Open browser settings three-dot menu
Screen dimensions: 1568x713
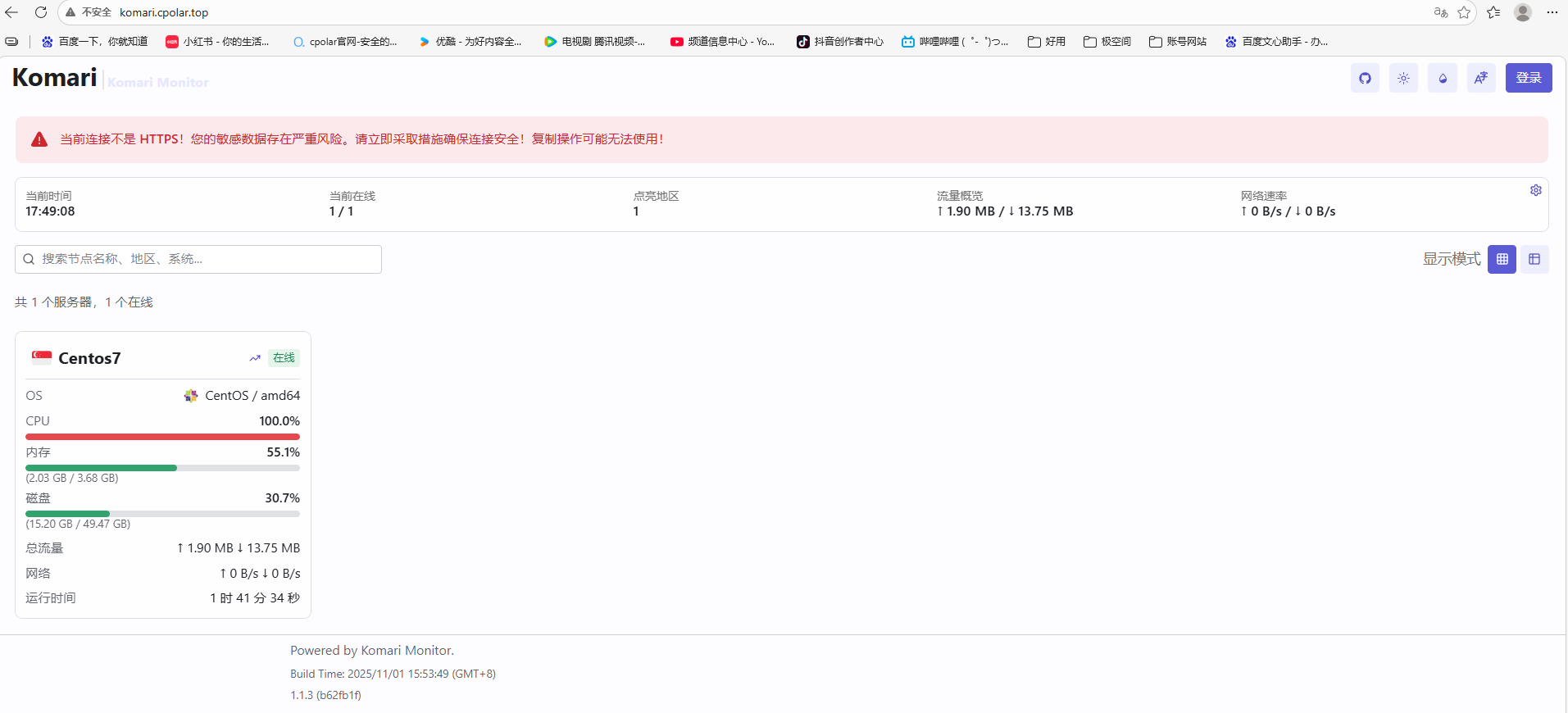click(x=1552, y=12)
